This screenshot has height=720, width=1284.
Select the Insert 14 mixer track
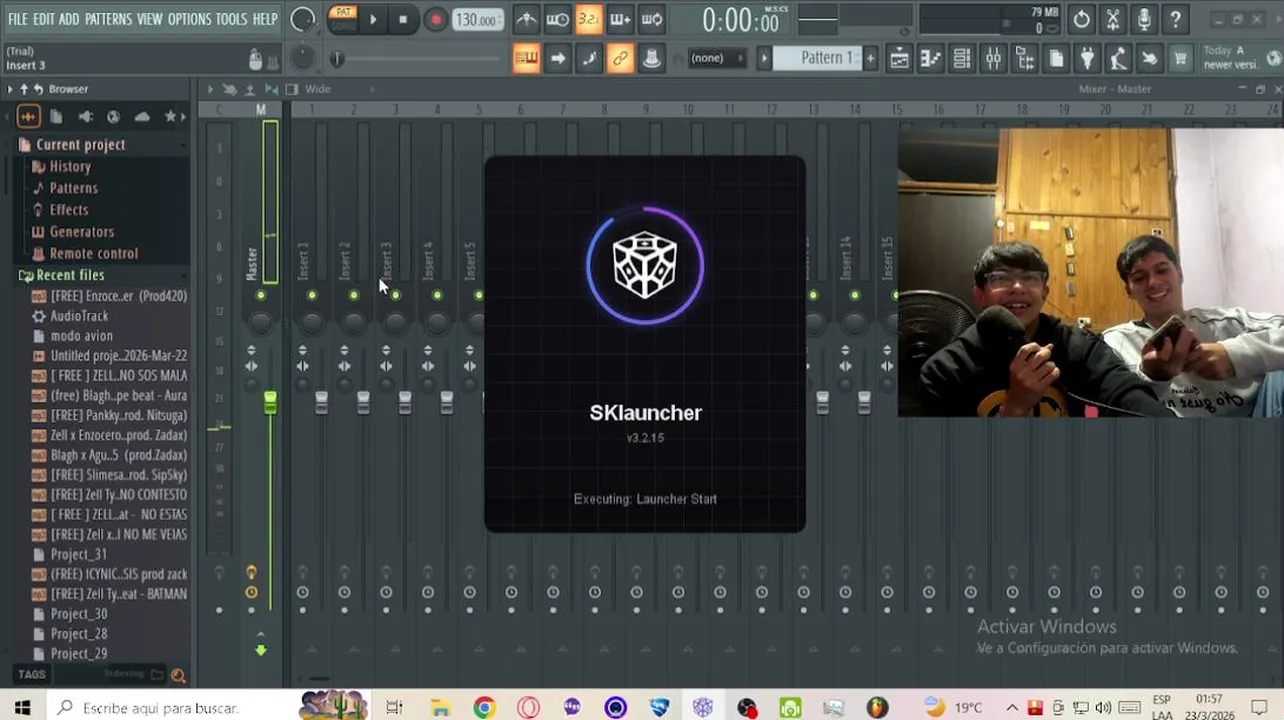pyautogui.click(x=846, y=257)
